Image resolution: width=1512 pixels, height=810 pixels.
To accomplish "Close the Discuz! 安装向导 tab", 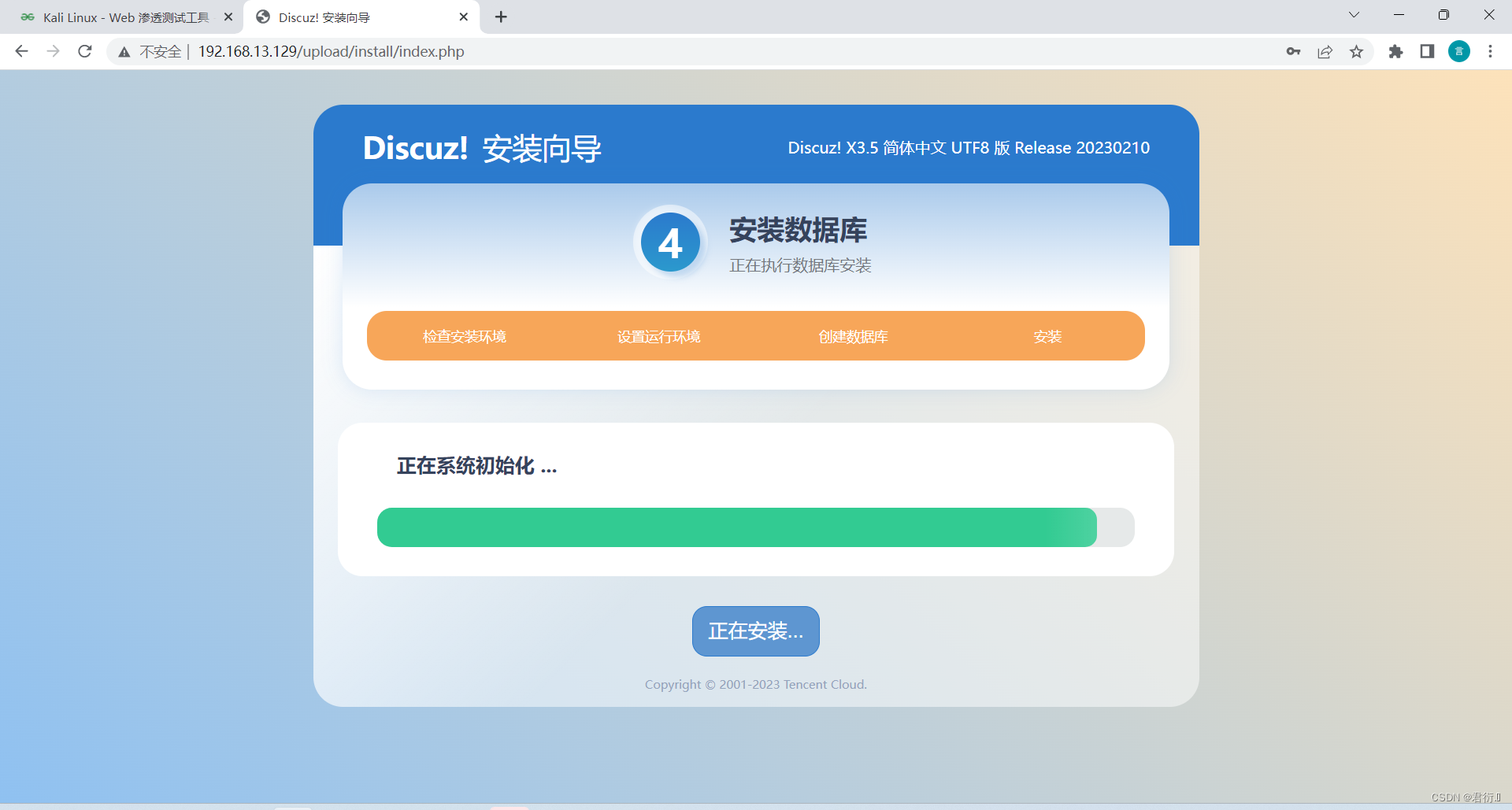I will tap(463, 17).
